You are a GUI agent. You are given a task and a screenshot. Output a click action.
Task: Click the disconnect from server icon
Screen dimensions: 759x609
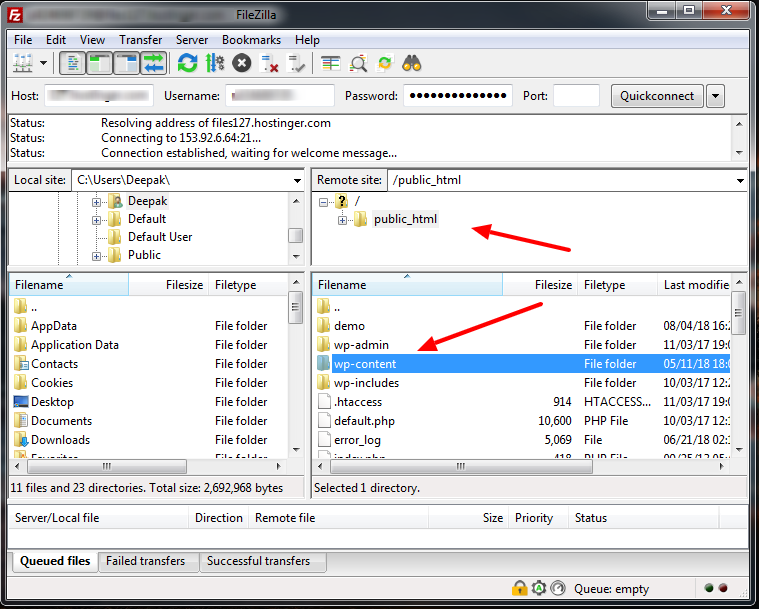tap(269, 63)
